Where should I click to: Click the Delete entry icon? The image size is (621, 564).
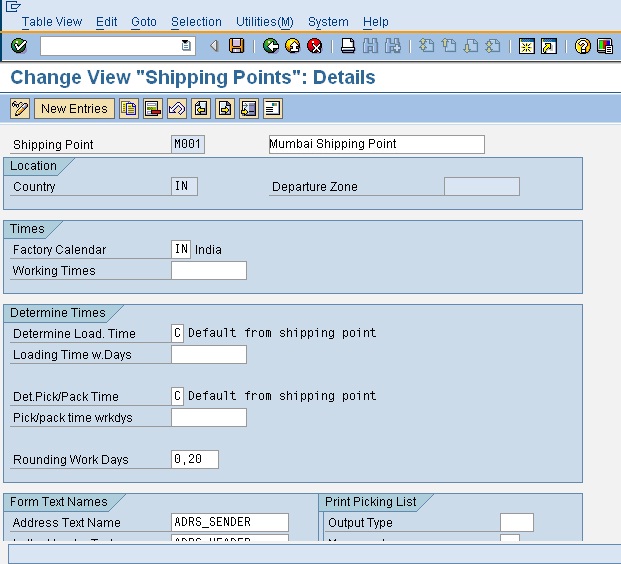(x=153, y=109)
